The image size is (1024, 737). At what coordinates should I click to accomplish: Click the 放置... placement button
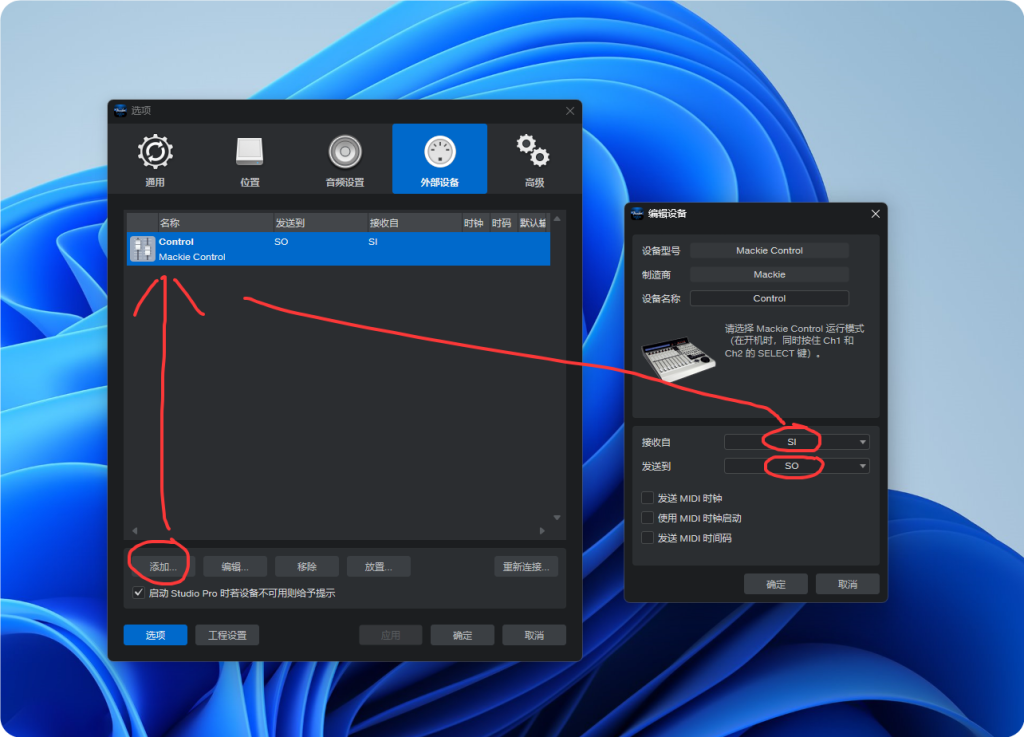(378, 567)
